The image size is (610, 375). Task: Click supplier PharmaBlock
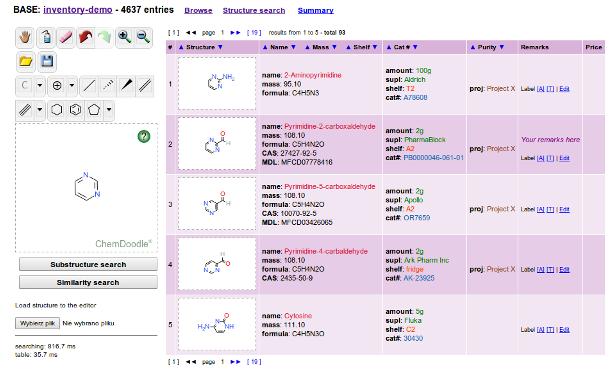click(425, 139)
